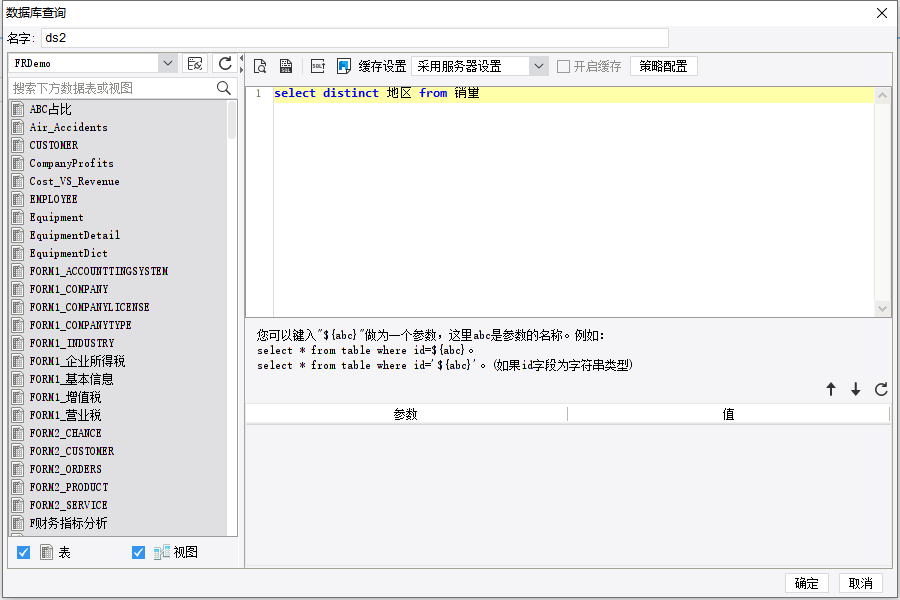Select the FORM1_营业税 table
Image resolution: width=900 pixels, height=600 pixels.
(x=65, y=415)
